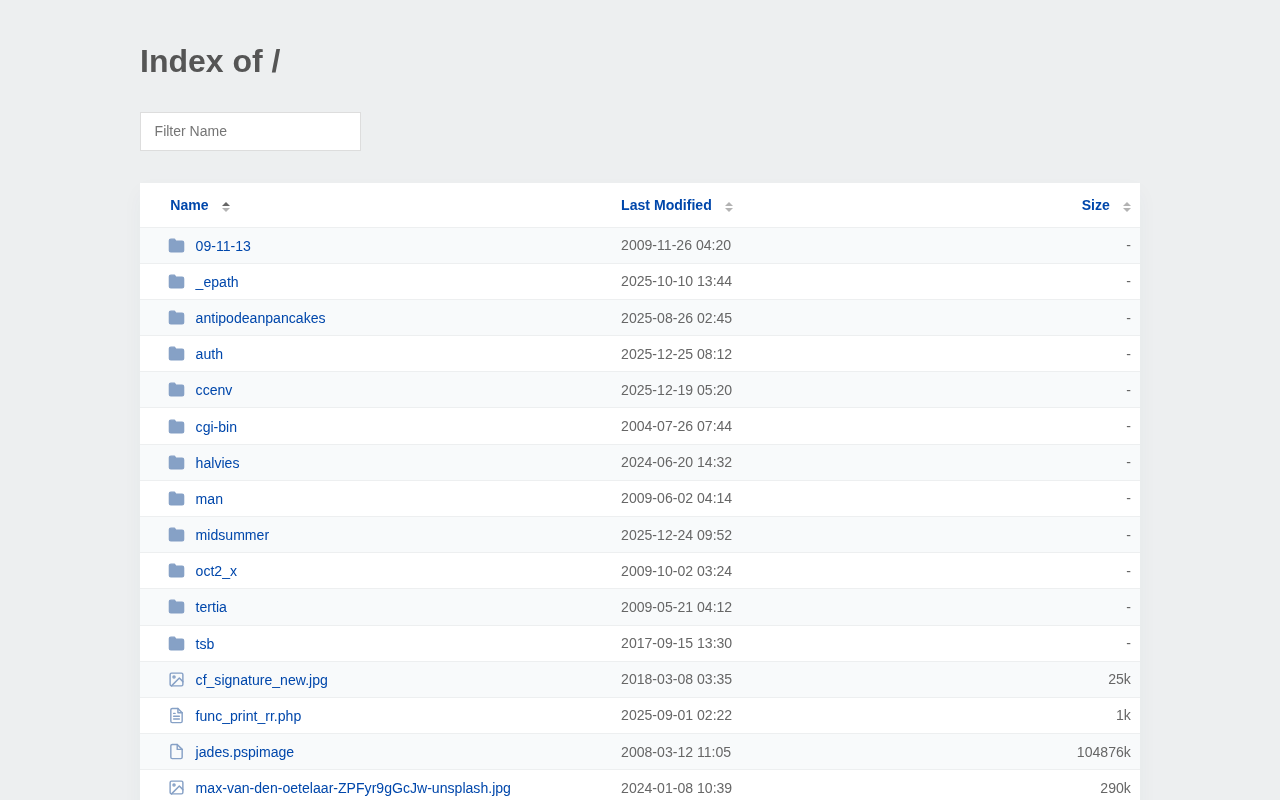1280x800 pixels.
Task: Toggle sort arrows next to Last Modified
Action: tap(729, 206)
